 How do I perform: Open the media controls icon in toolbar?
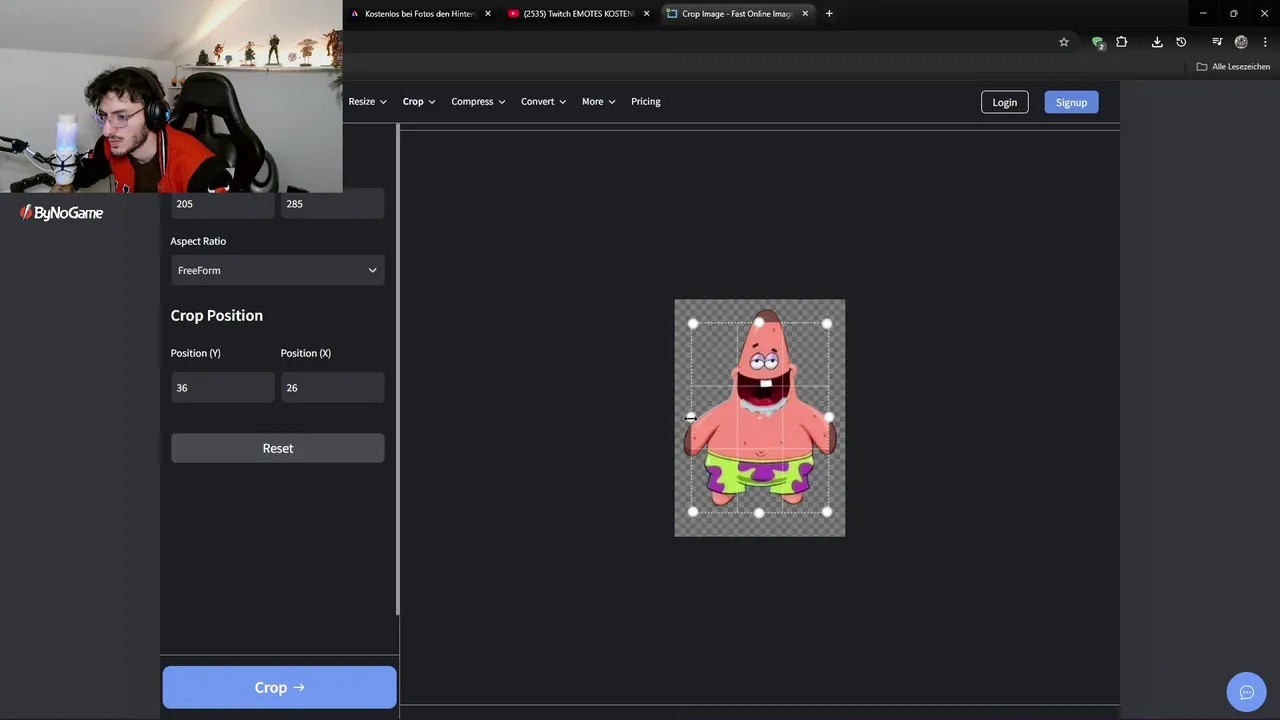pyautogui.click(x=1217, y=42)
